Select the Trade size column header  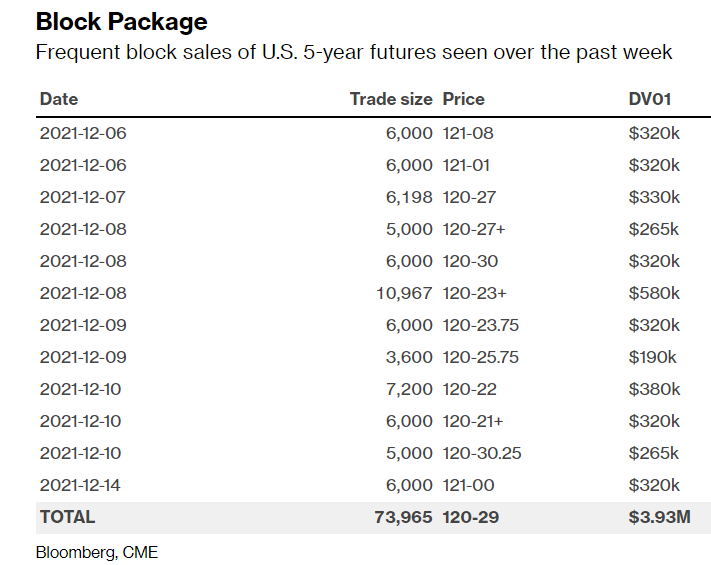tap(391, 99)
